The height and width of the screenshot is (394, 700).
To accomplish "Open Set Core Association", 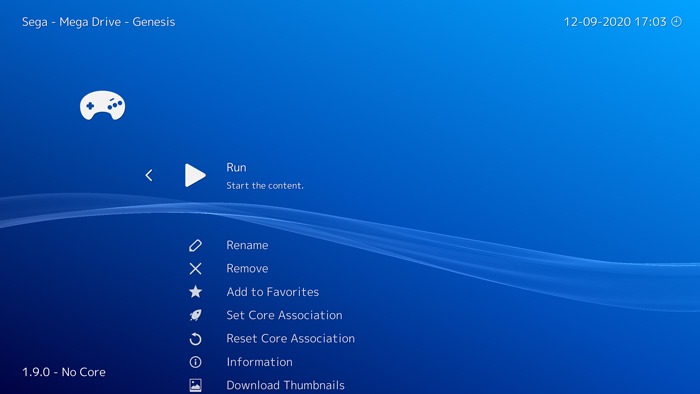I will [x=284, y=315].
